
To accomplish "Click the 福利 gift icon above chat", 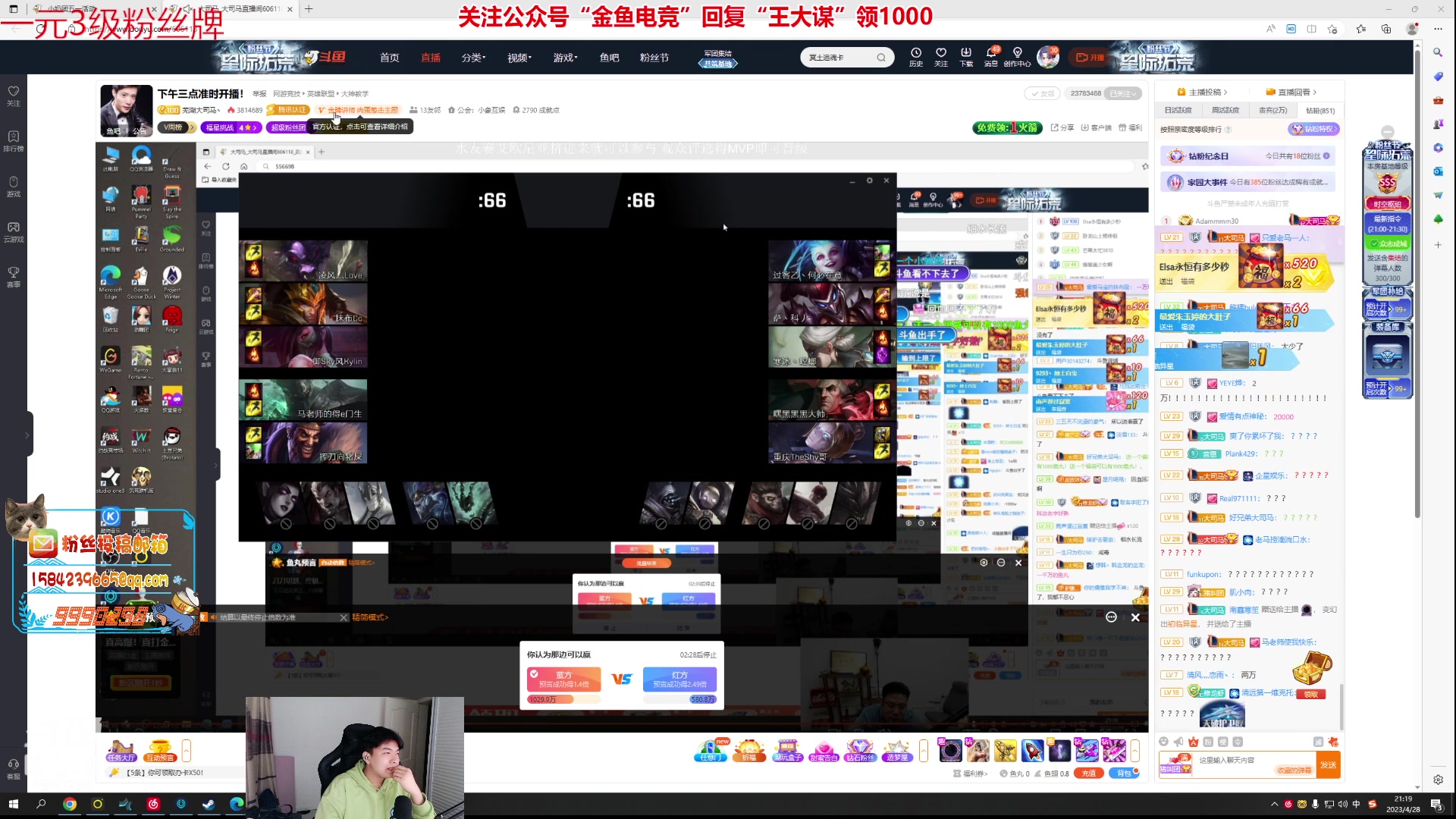I will coord(1130,127).
